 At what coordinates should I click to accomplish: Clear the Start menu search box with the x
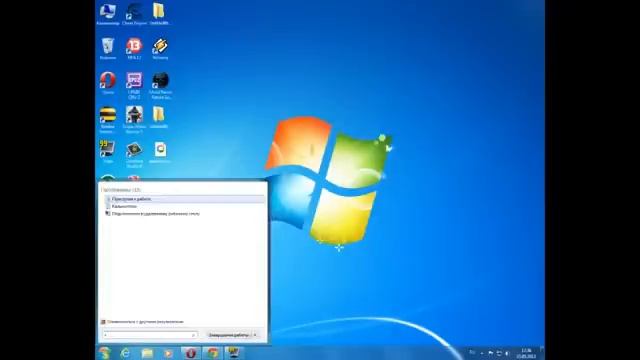(193, 335)
